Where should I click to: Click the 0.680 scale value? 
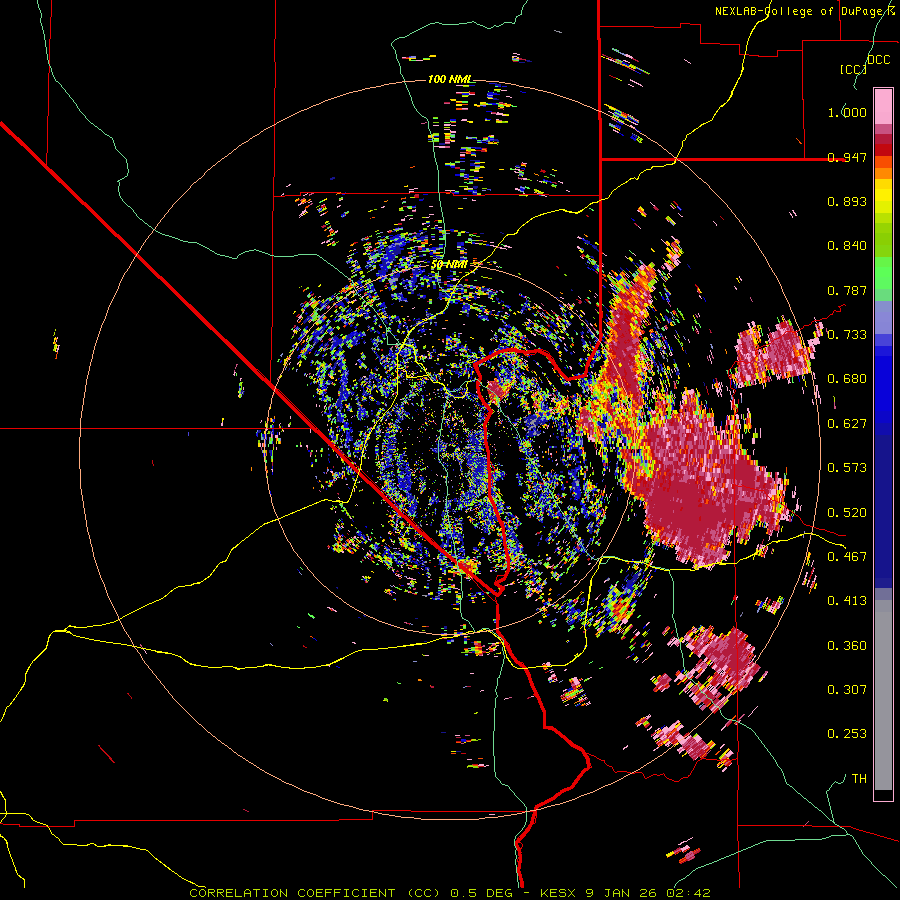point(847,379)
